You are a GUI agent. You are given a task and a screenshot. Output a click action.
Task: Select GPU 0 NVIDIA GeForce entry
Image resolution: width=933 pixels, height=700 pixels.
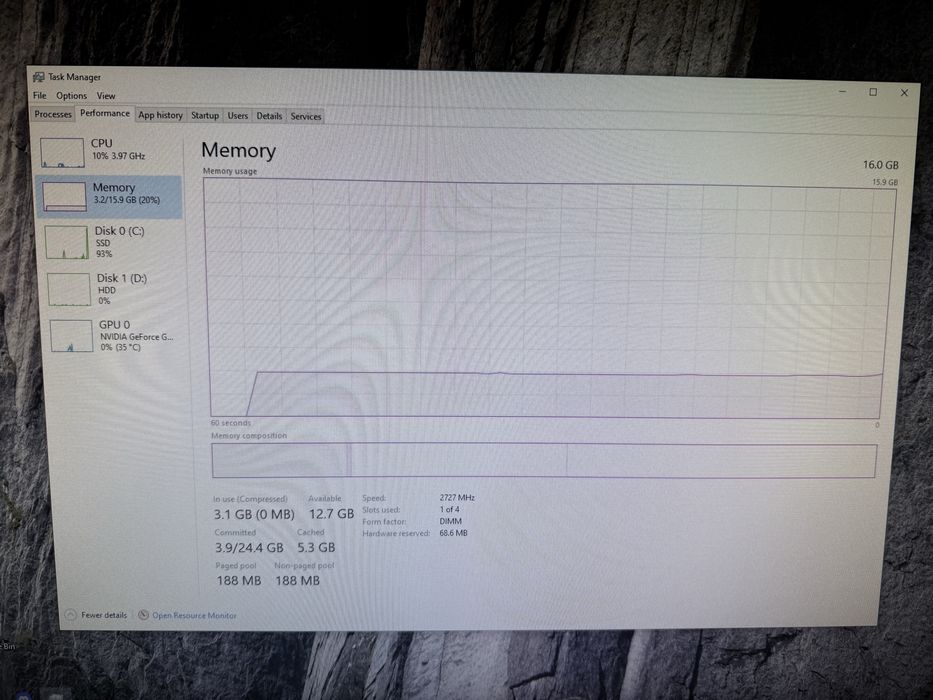coord(117,336)
